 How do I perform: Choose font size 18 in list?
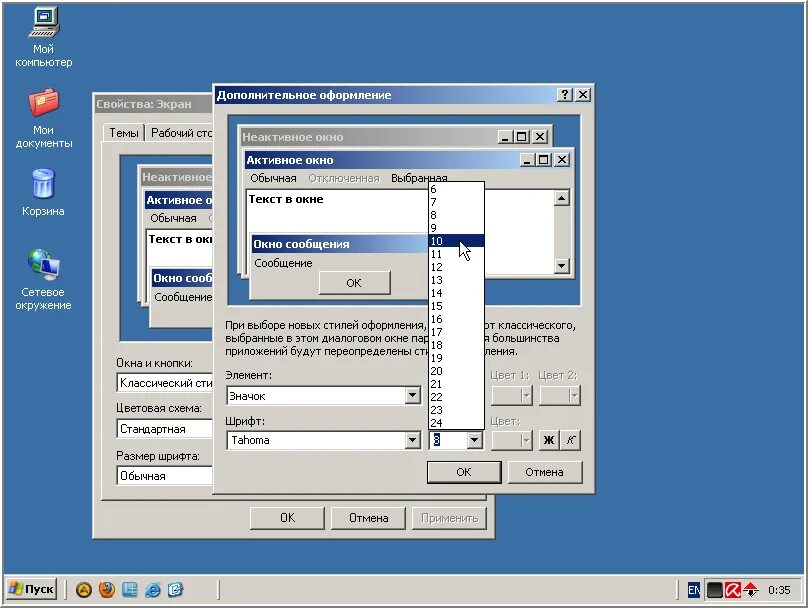456,345
